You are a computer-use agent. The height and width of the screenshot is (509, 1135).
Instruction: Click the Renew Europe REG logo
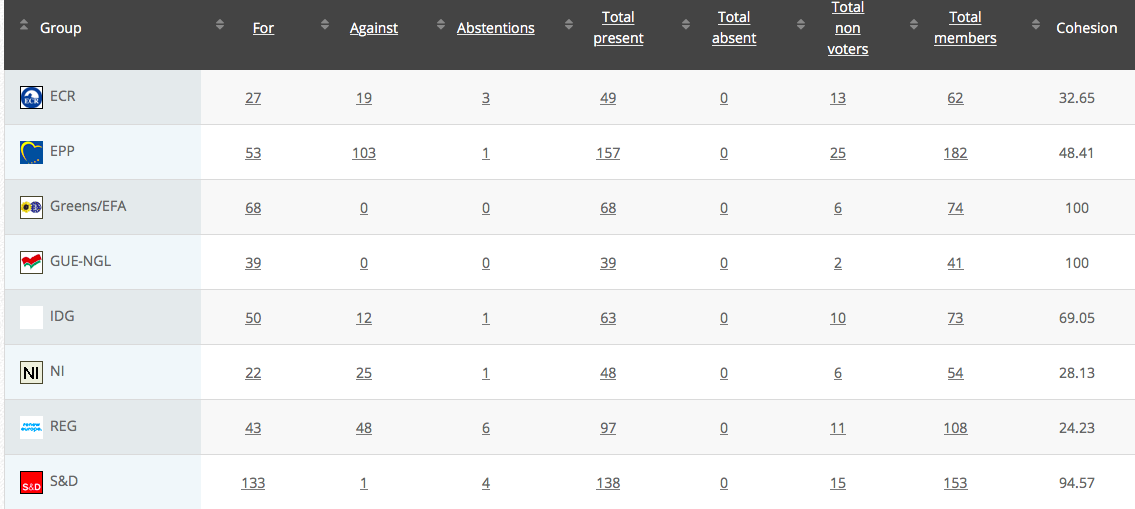(31, 428)
